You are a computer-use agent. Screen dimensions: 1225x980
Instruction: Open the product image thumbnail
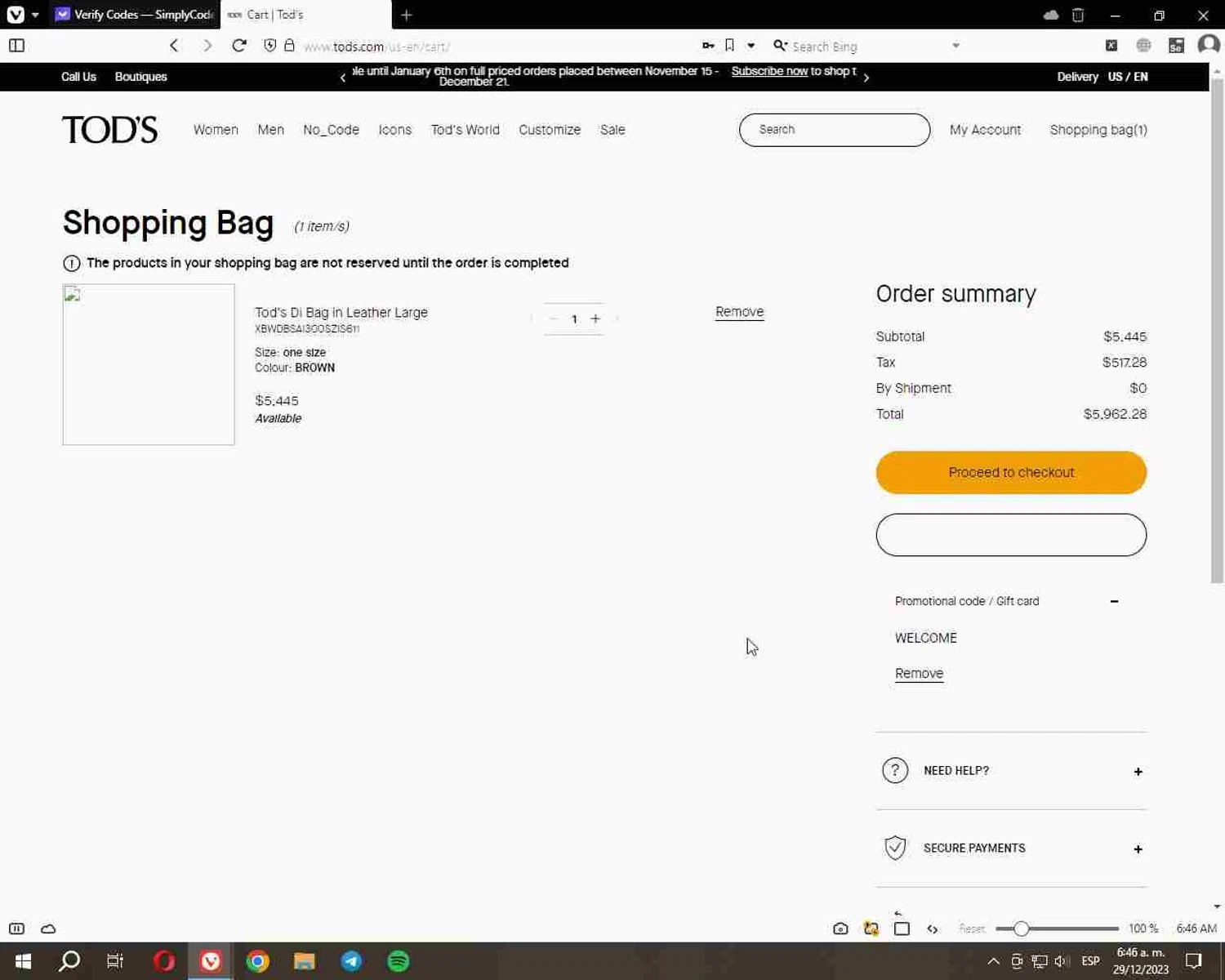pyautogui.click(x=149, y=364)
